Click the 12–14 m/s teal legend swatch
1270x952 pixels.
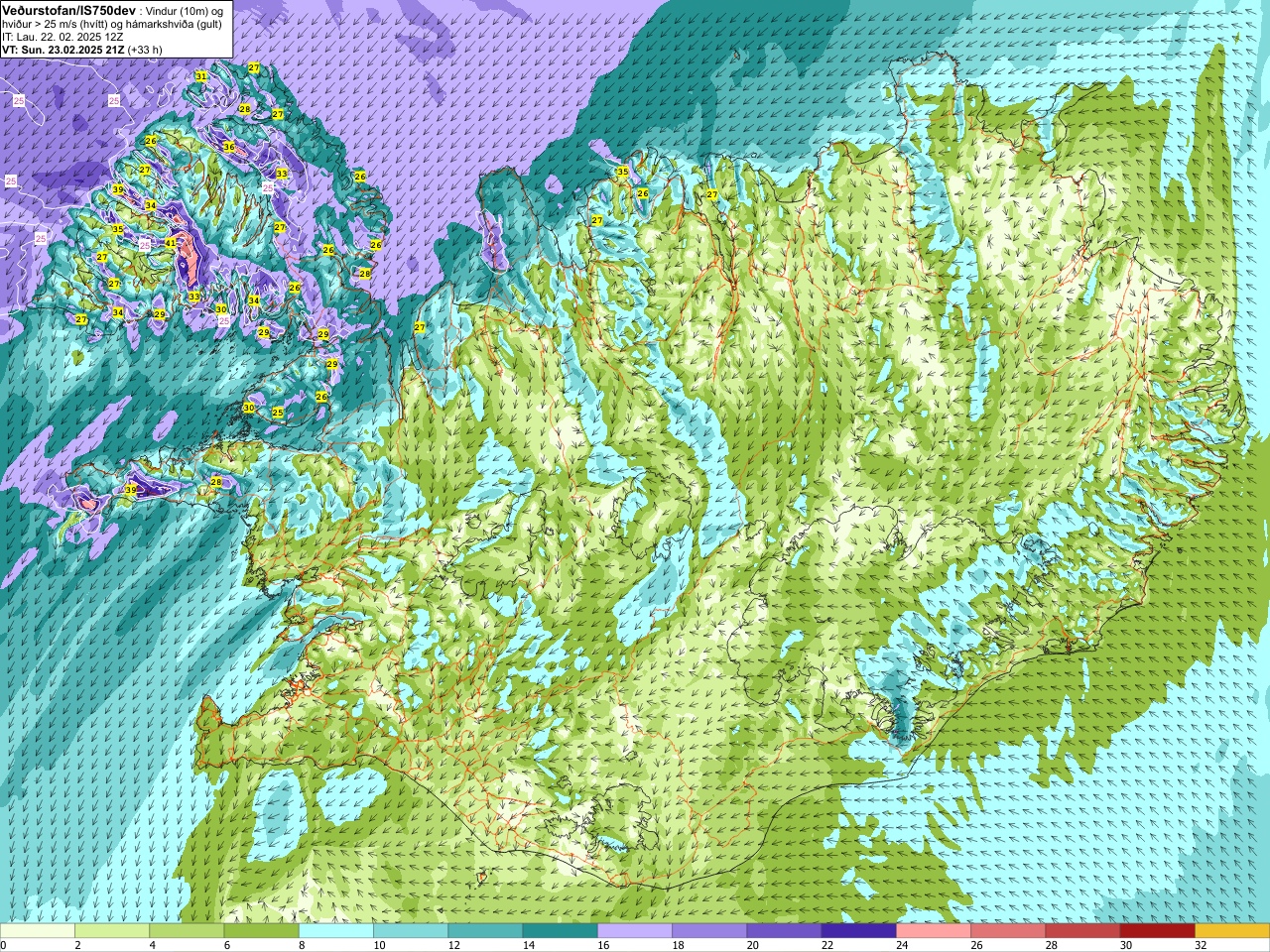click(485, 931)
